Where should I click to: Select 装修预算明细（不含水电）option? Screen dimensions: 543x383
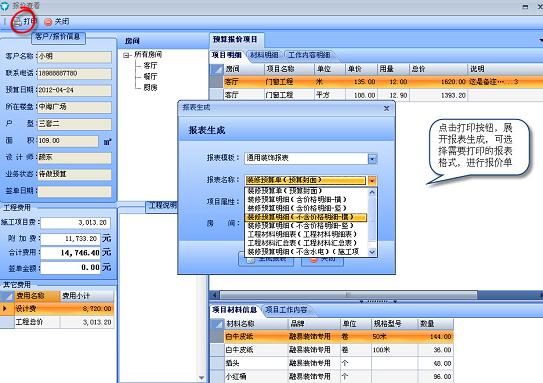pyautogui.click(x=306, y=251)
